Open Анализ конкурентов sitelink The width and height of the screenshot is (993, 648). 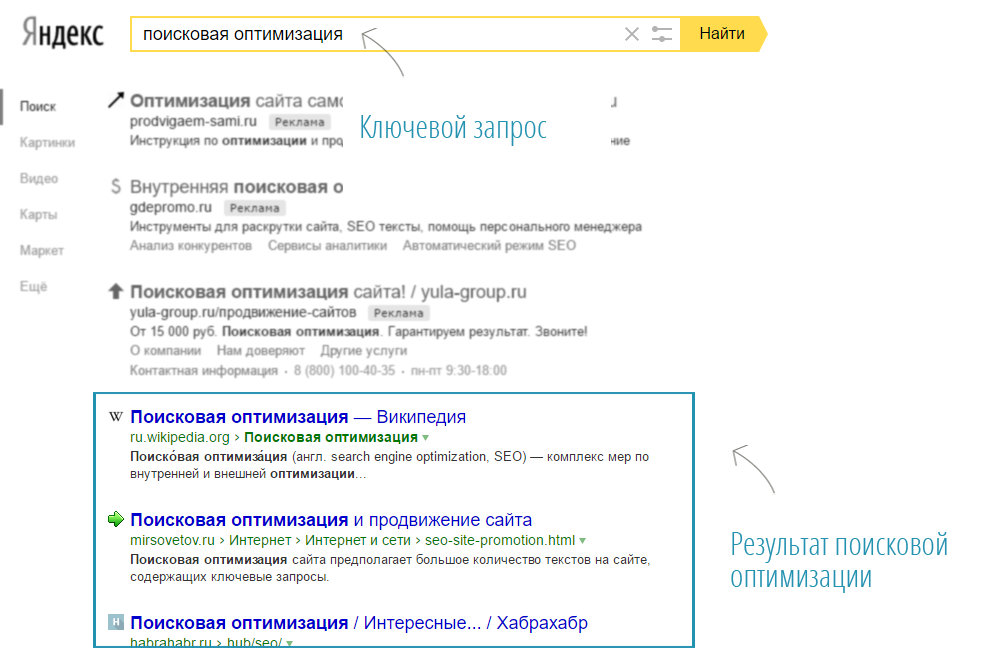coord(191,246)
